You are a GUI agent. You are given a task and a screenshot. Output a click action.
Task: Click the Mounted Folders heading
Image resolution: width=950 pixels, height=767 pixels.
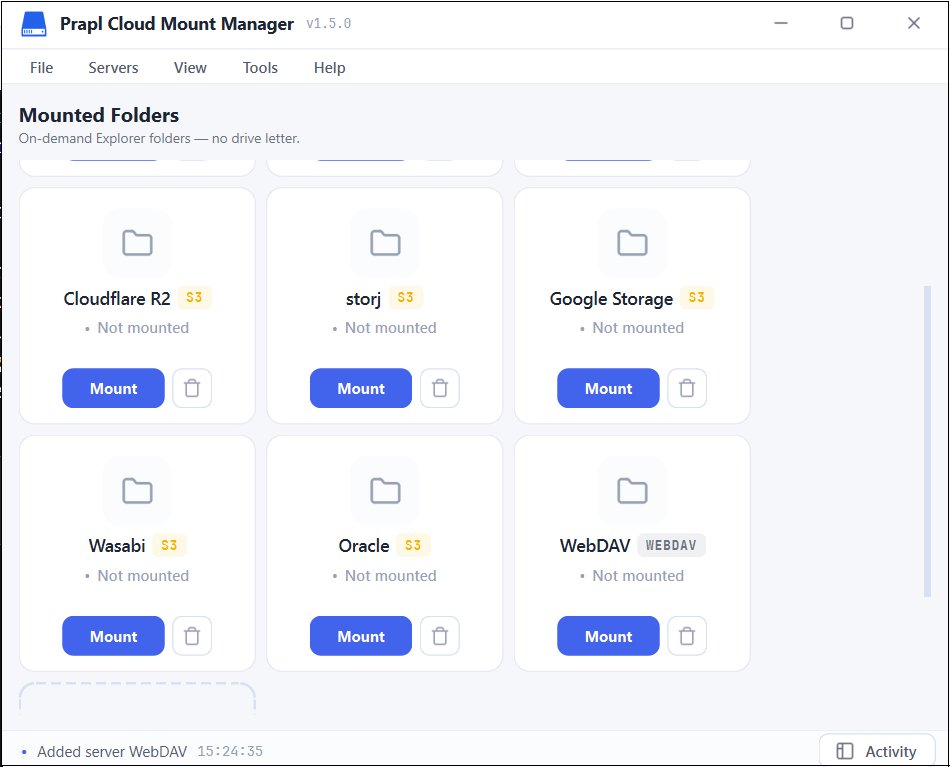[x=99, y=115]
